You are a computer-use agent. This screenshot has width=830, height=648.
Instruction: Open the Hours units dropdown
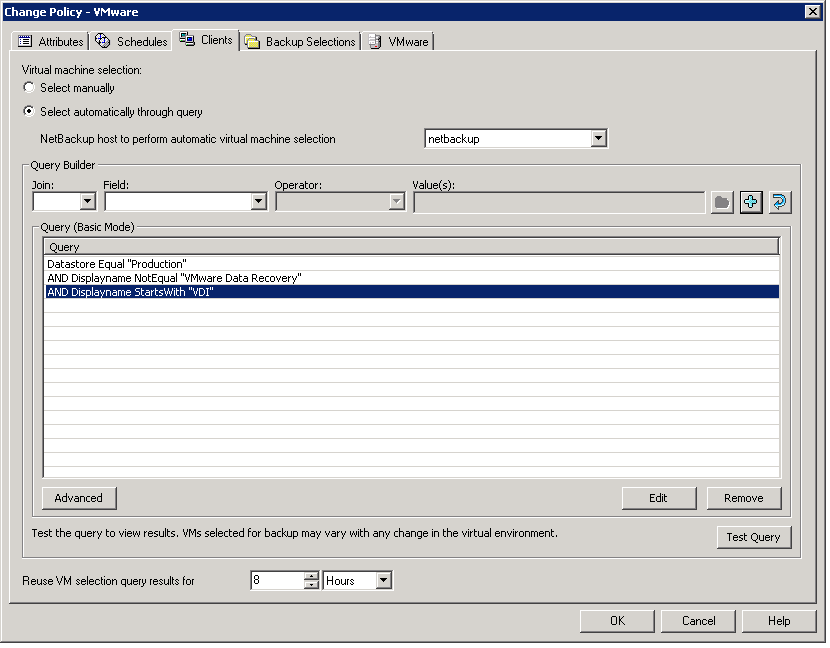pyautogui.click(x=382, y=580)
